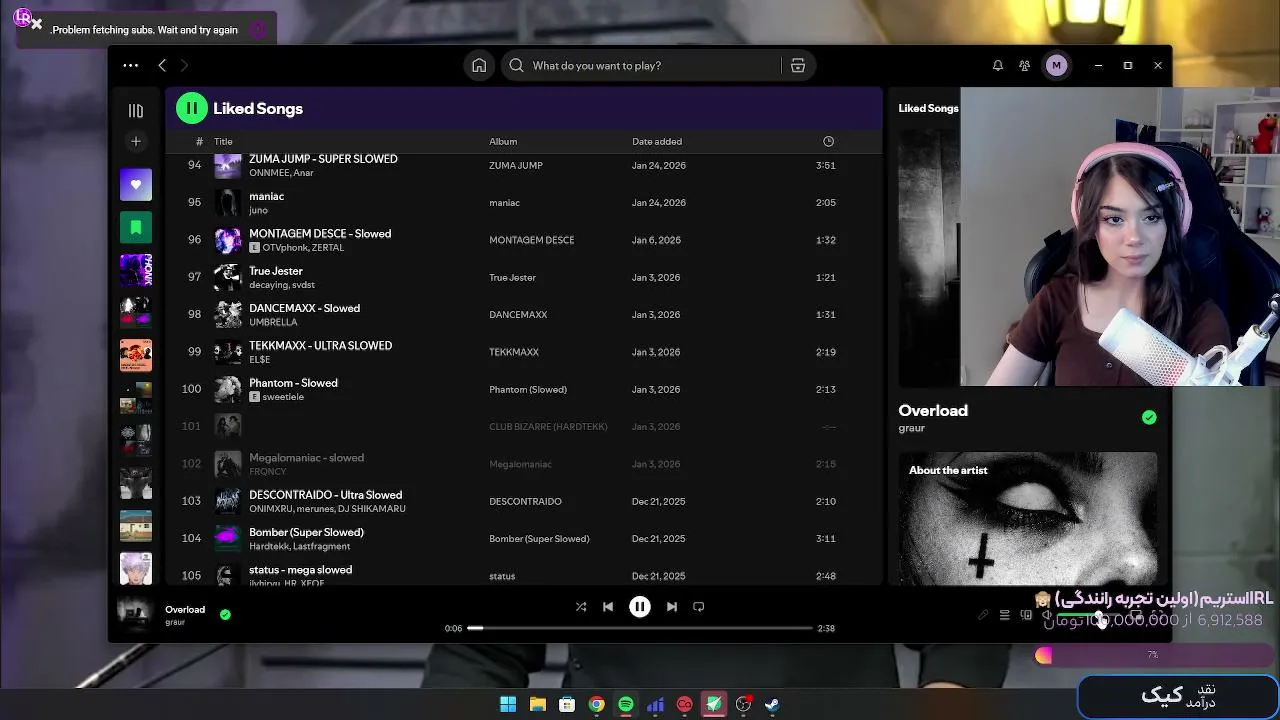Pause playback in the player bar
Viewport: 1280px width, 720px height.
(x=640, y=606)
